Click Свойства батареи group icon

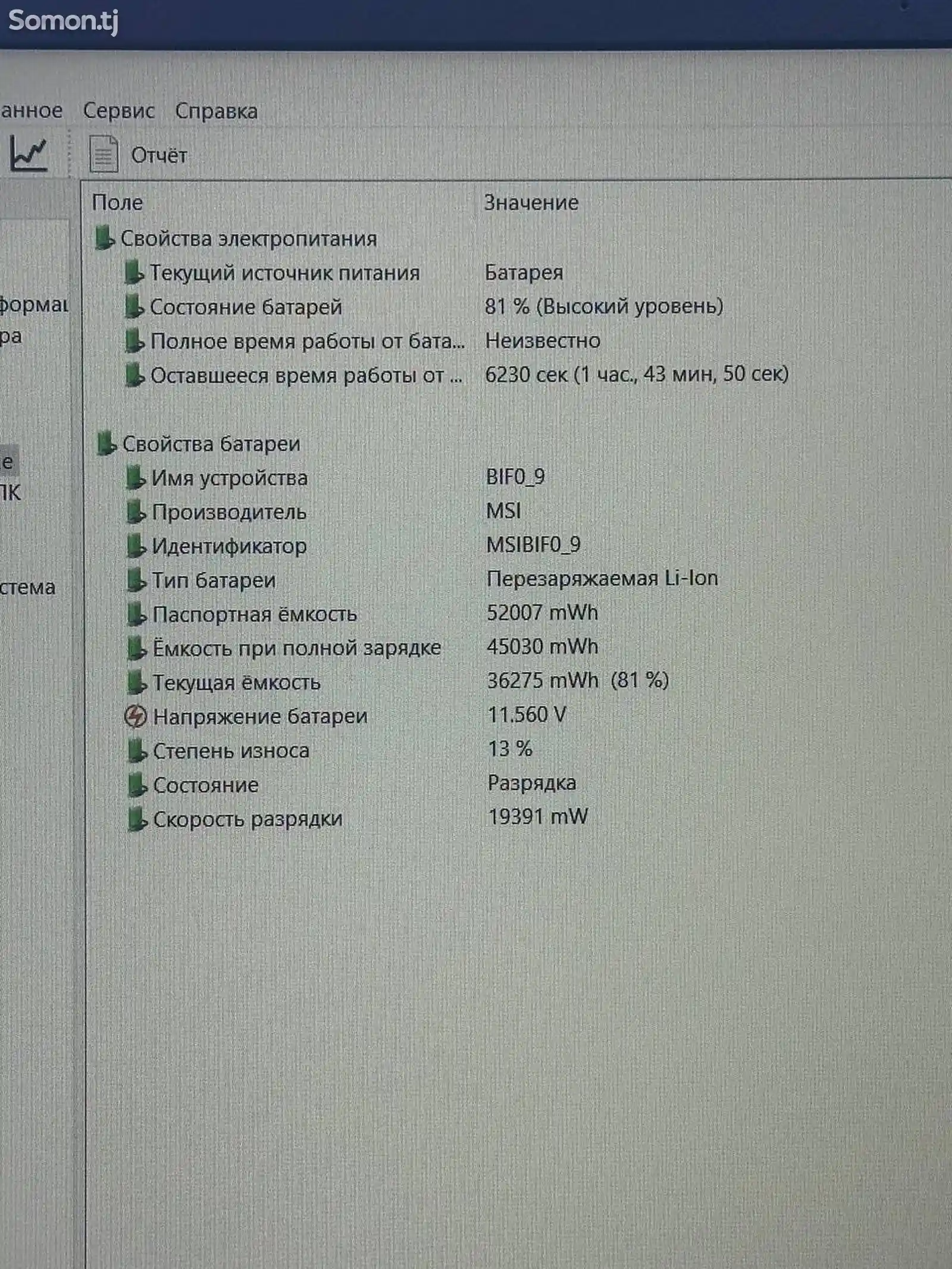click(106, 443)
